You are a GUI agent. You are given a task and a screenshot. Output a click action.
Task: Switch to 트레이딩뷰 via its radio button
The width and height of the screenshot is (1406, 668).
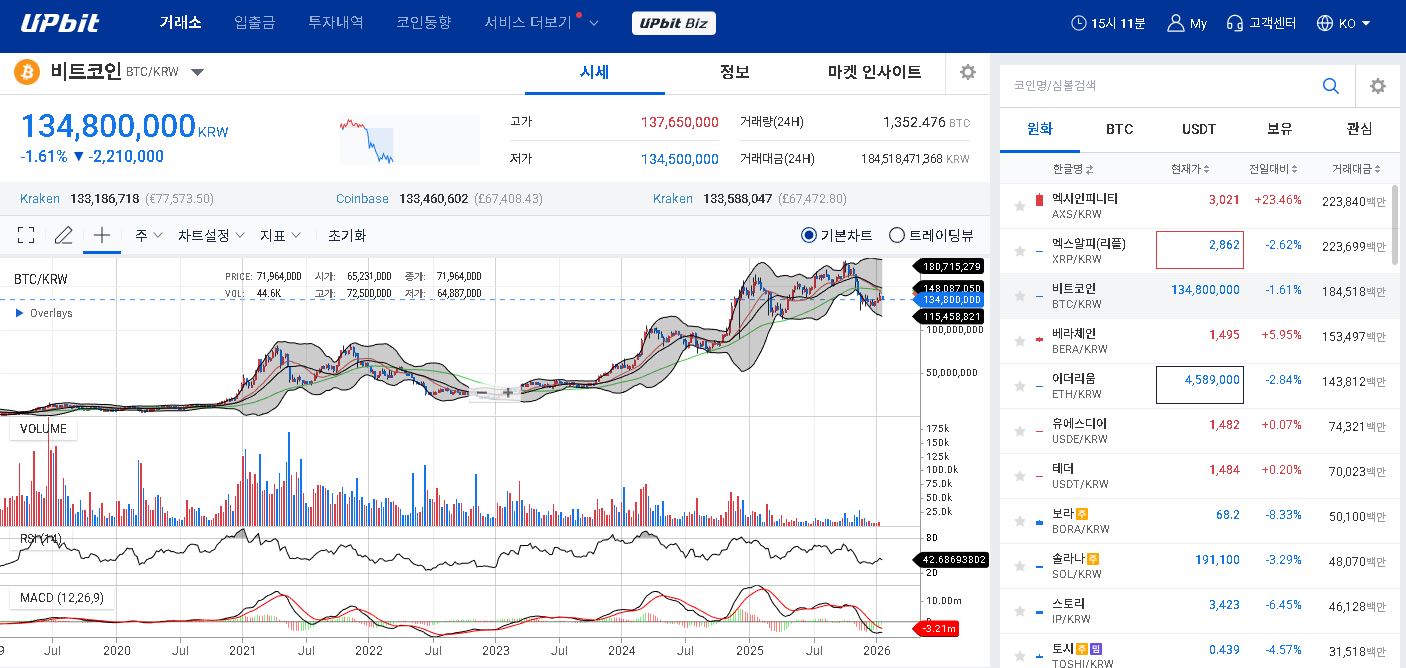tap(896, 235)
